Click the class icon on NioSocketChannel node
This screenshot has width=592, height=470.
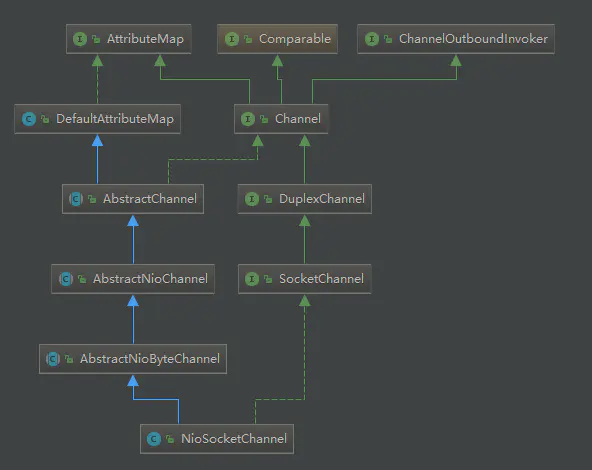tap(154, 439)
